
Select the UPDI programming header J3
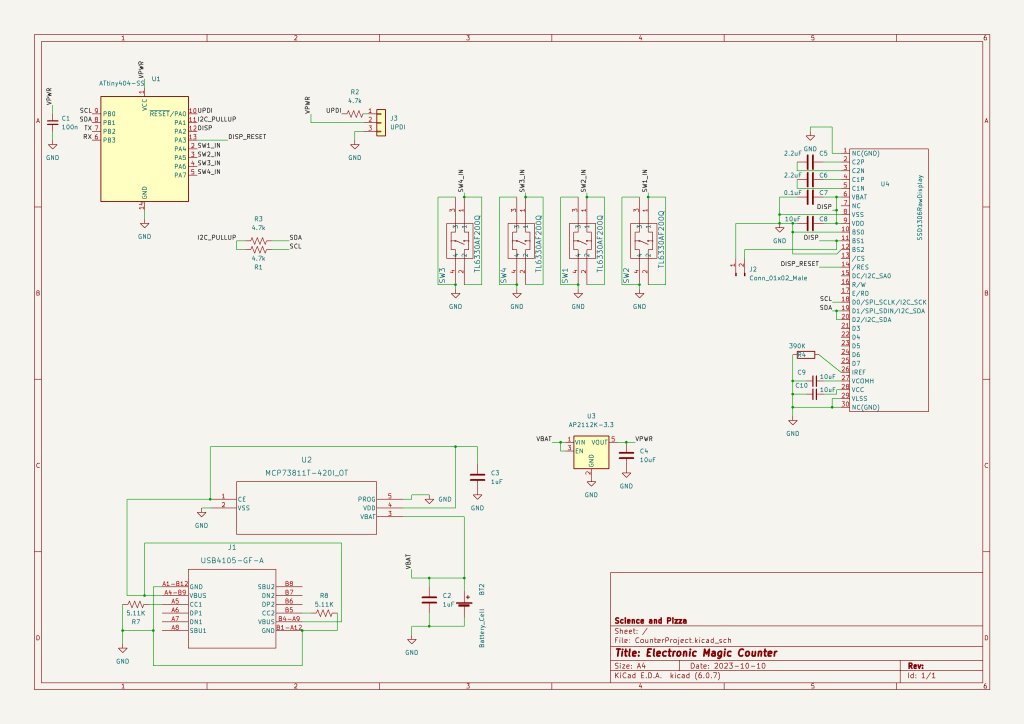[383, 120]
